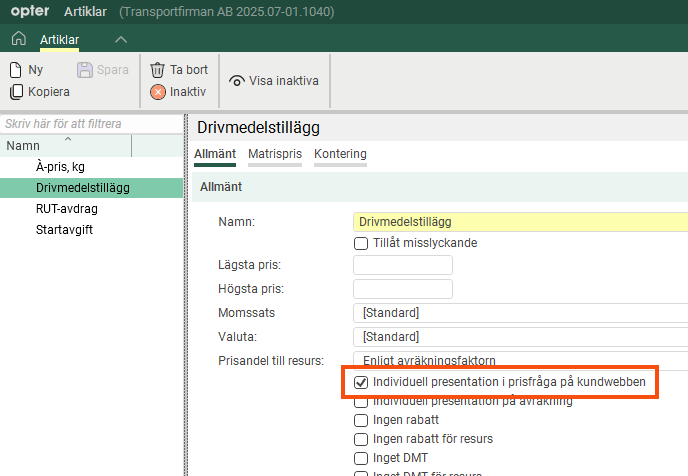688x476 pixels.
Task: Open the Momssats dropdown
Action: pos(520,313)
